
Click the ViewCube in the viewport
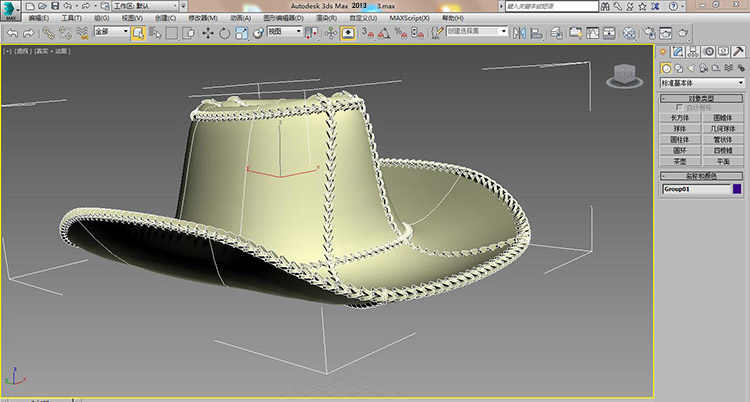[x=624, y=74]
